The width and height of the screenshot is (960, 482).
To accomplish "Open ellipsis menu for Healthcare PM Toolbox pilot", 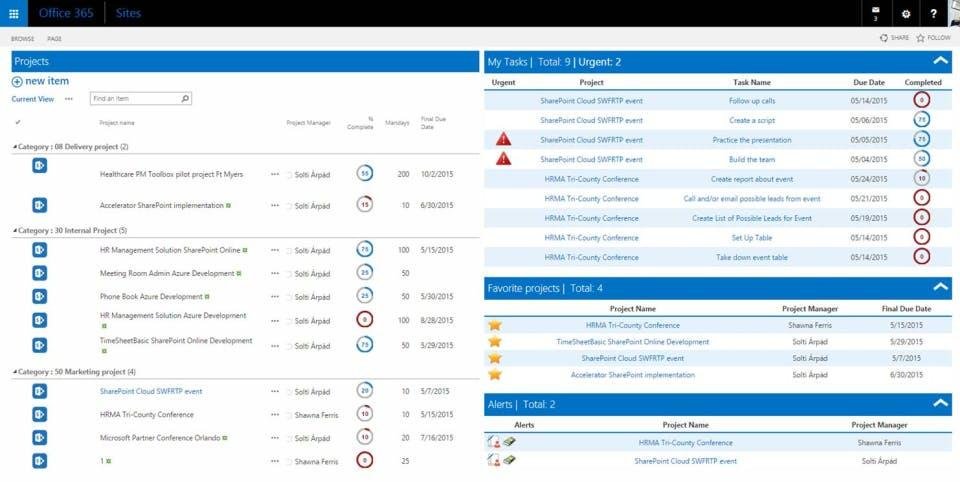I will (x=275, y=175).
